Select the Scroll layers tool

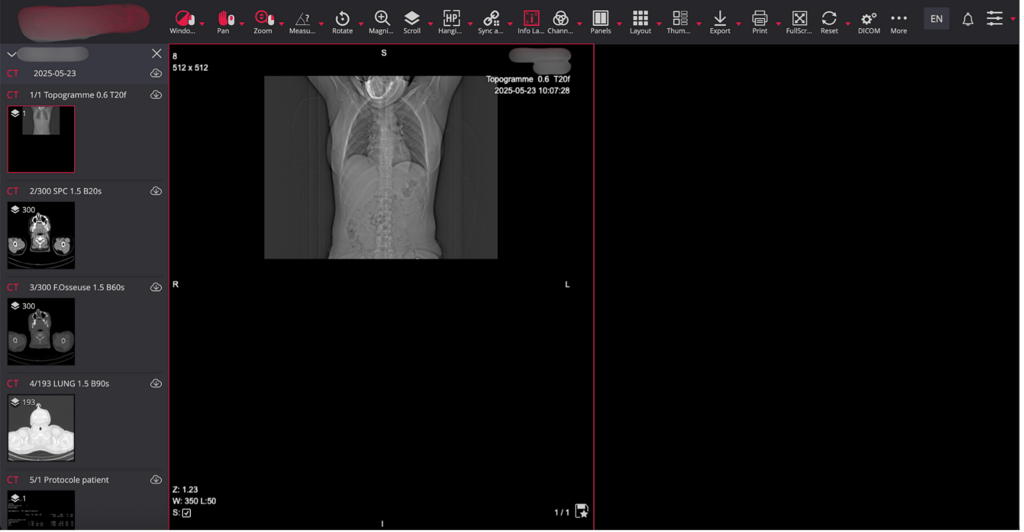[411, 18]
